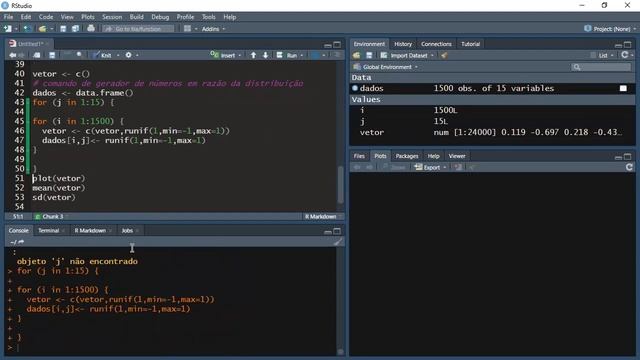This screenshot has width=640, height=360.
Task: Click the console vertical scrollbar
Action: tap(340, 351)
